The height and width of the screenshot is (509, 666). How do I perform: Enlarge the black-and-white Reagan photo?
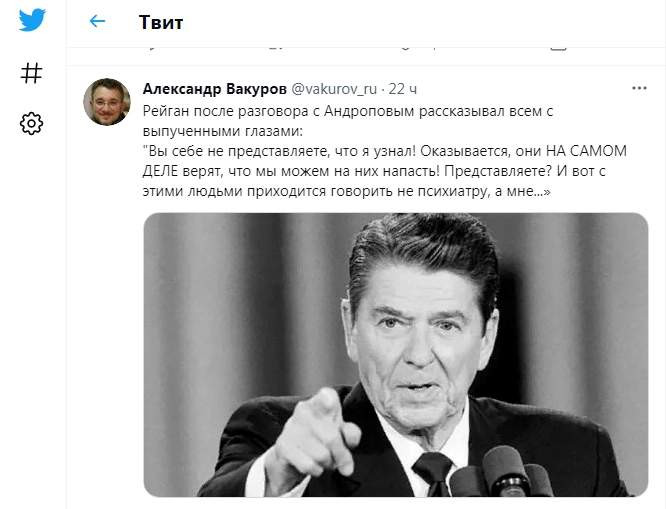click(x=396, y=355)
